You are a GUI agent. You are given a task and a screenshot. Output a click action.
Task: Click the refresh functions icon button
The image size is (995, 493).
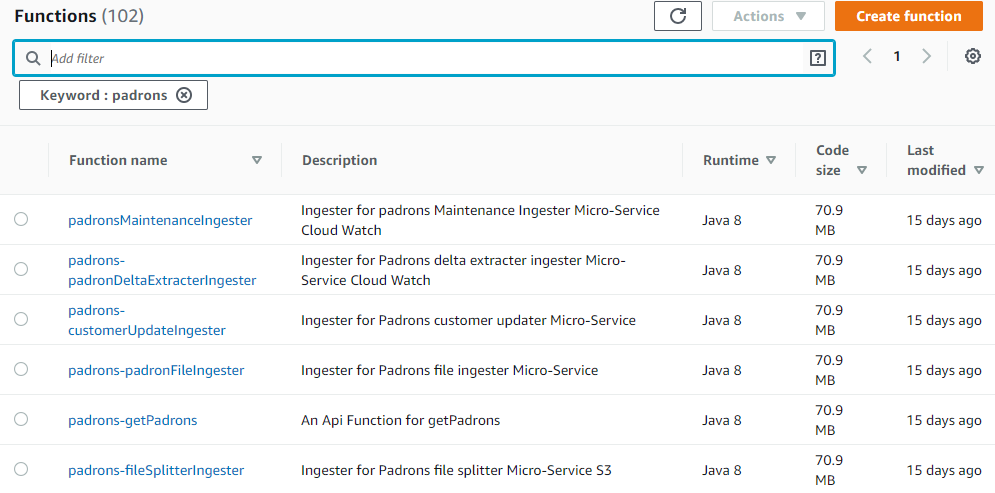click(x=677, y=16)
